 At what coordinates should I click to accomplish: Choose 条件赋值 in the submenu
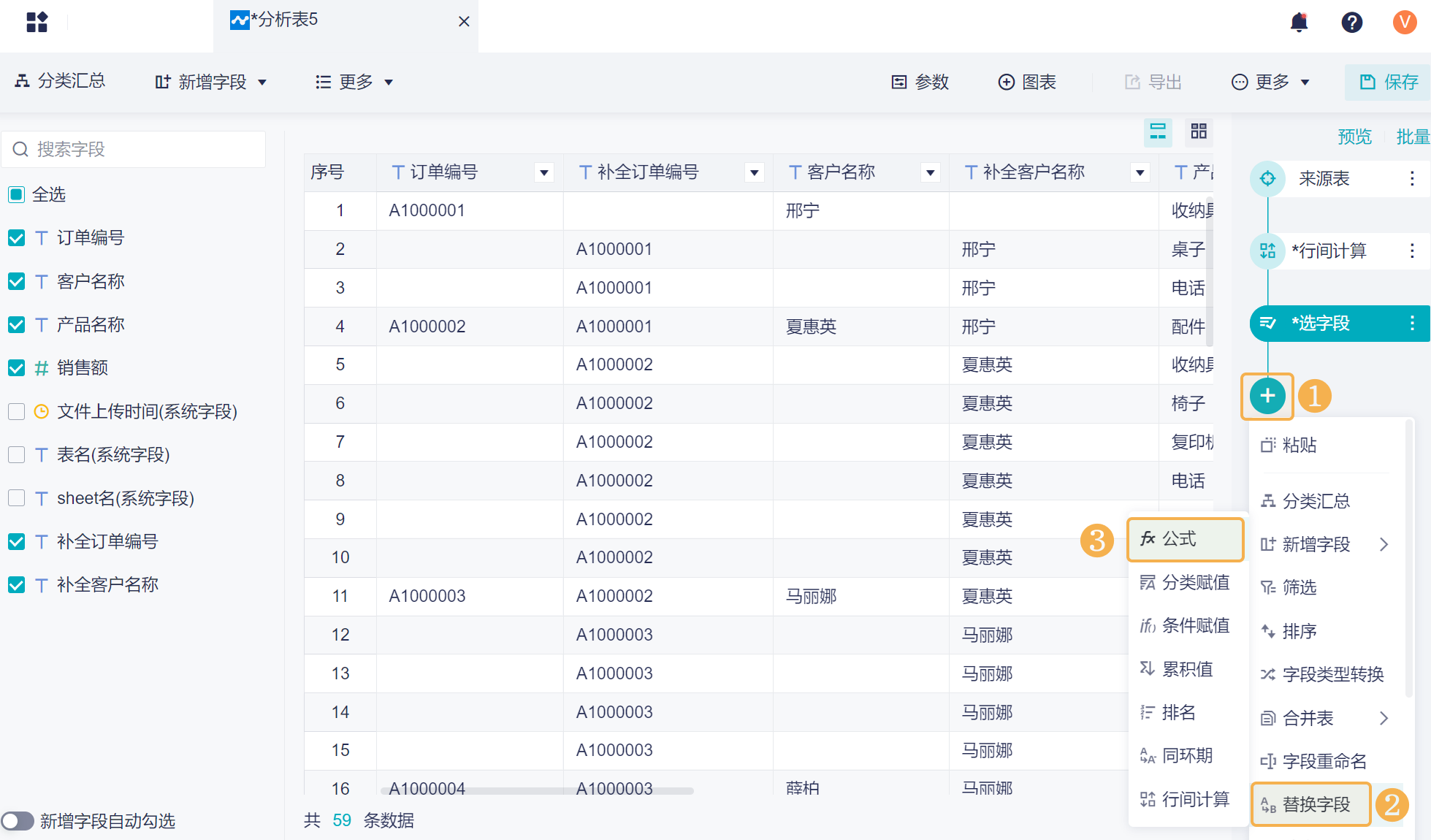[x=1185, y=625]
